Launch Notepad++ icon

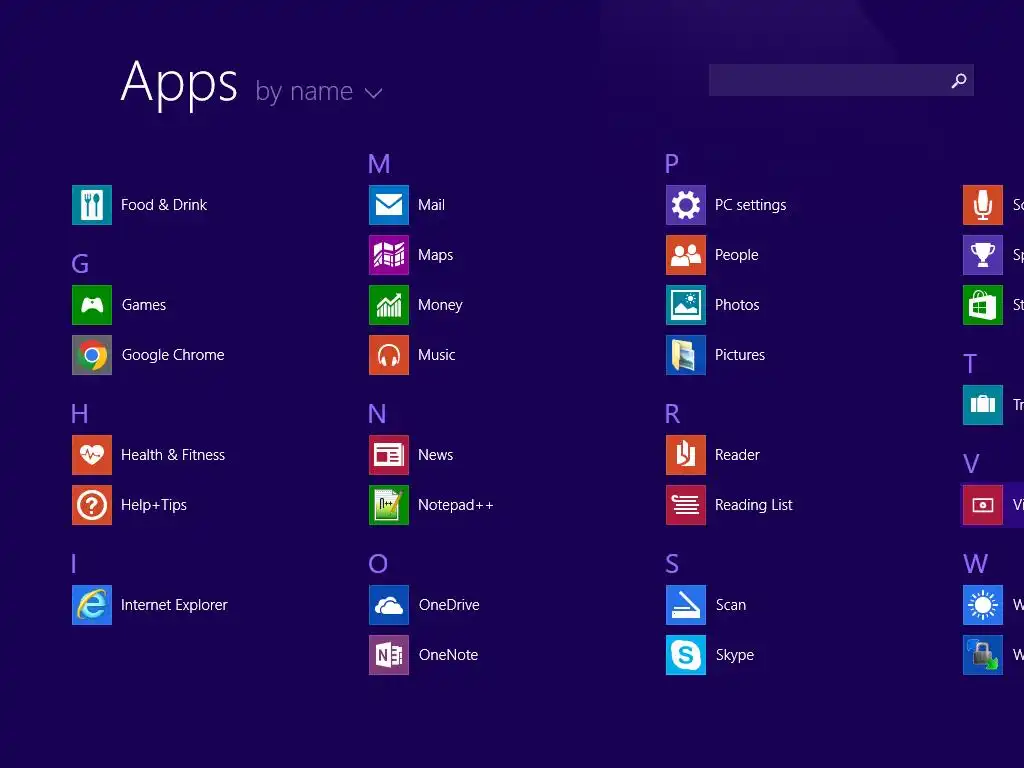389,505
